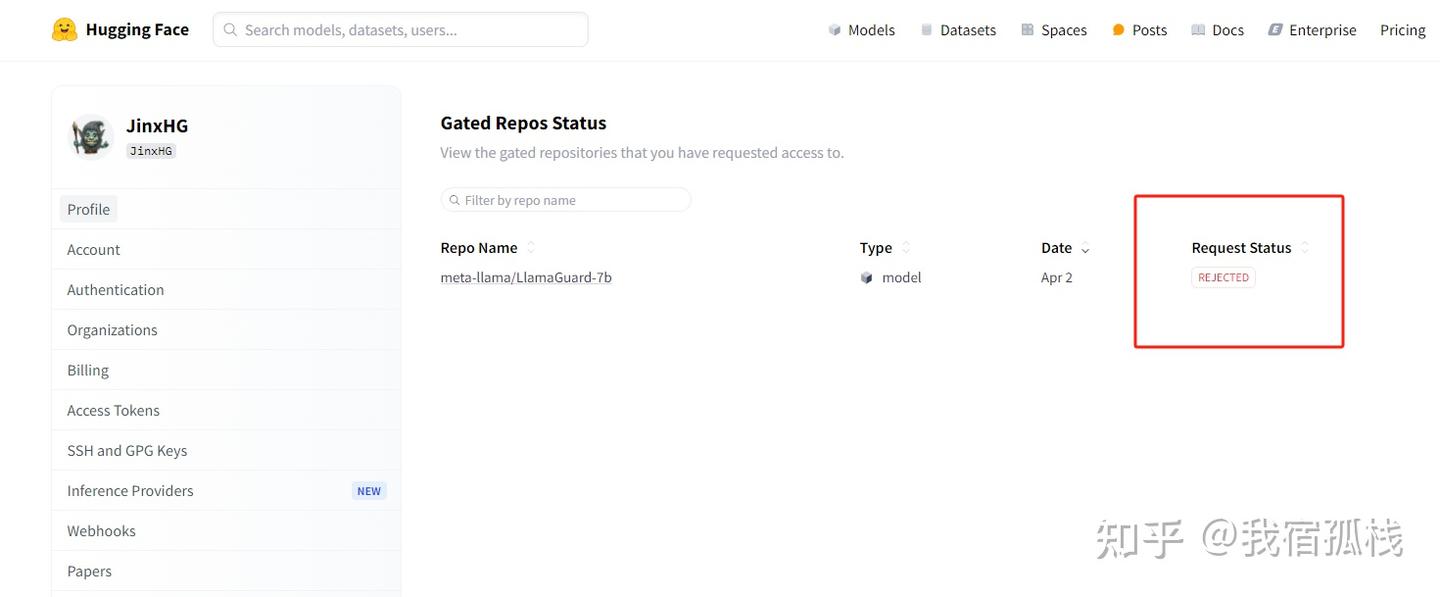Open the meta-llama/LlamaGuard-7b repository
The width and height of the screenshot is (1440, 597).
(525, 277)
